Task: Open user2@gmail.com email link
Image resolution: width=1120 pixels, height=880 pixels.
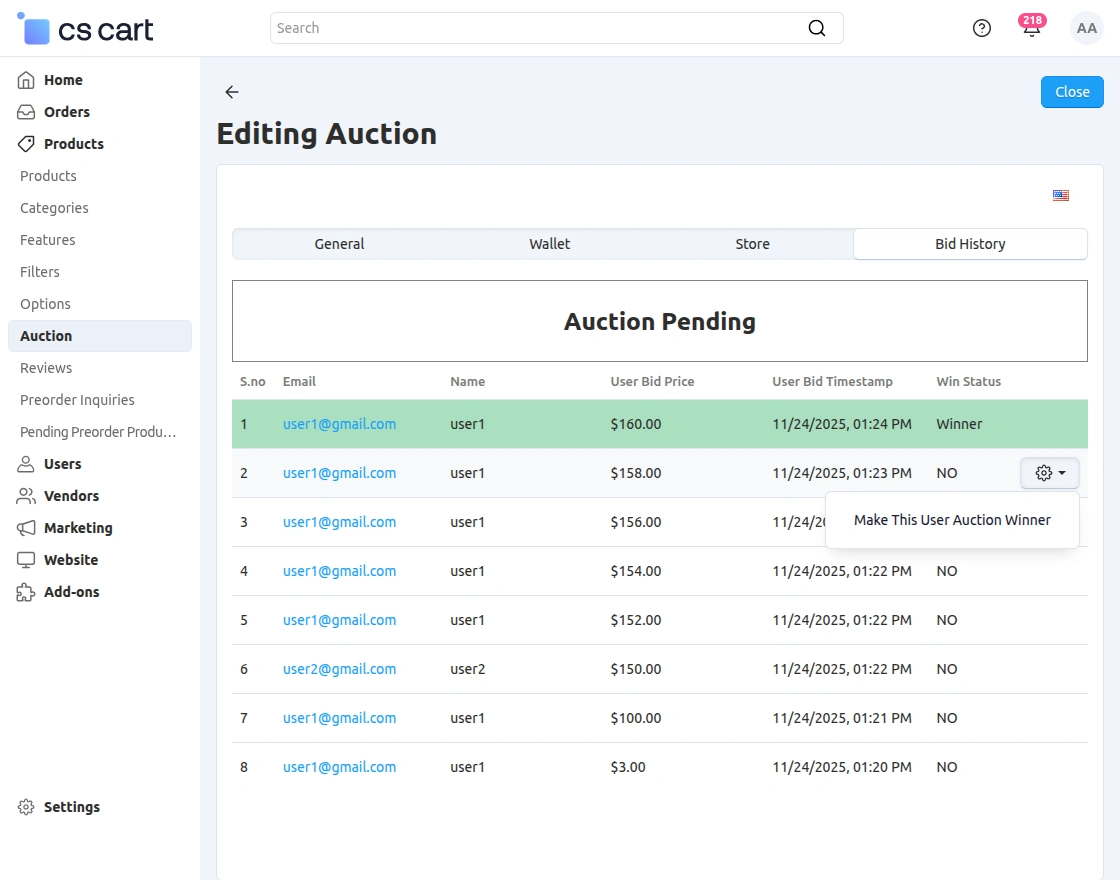Action: (339, 669)
